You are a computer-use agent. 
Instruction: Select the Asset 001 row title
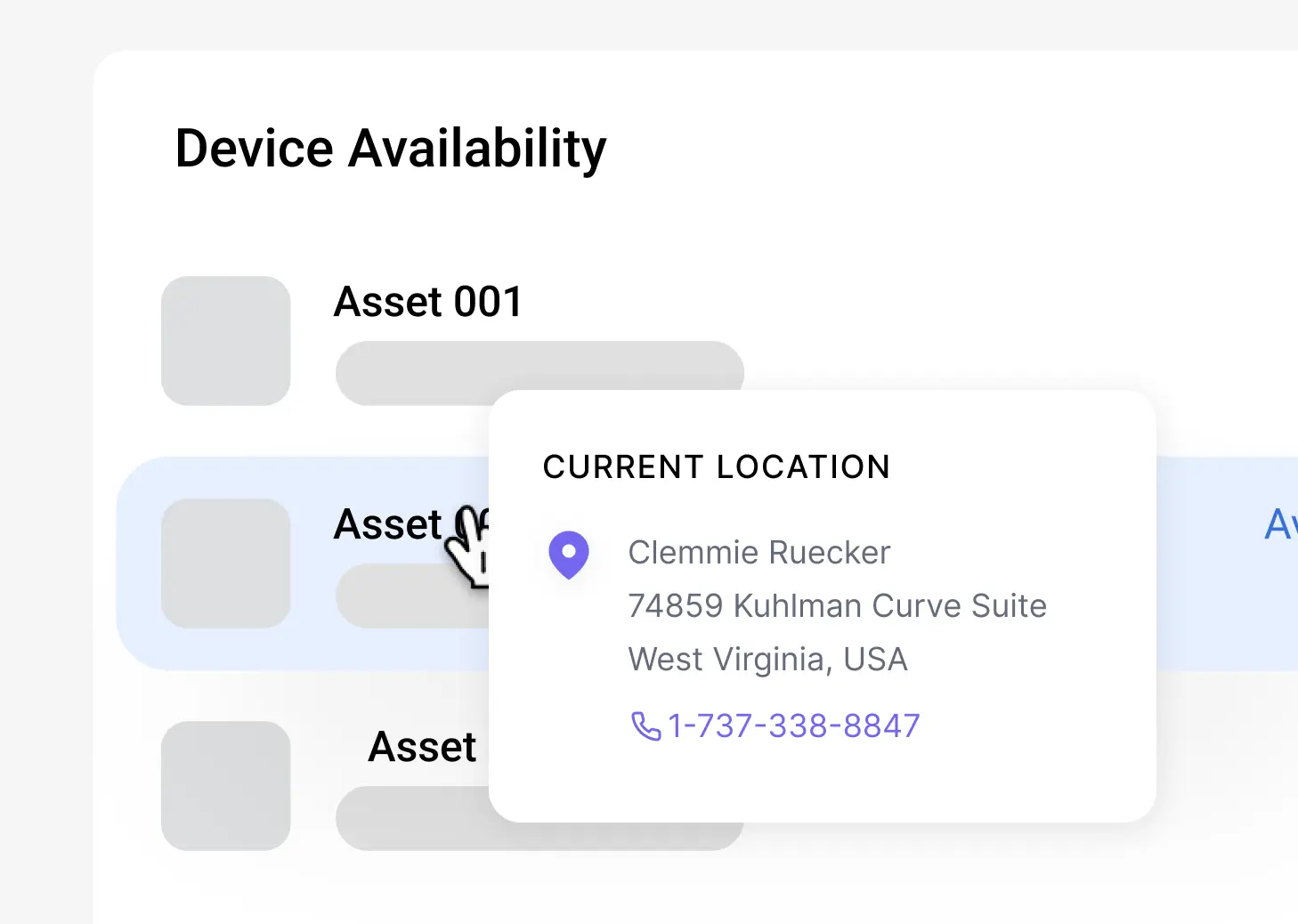(x=428, y=302)
